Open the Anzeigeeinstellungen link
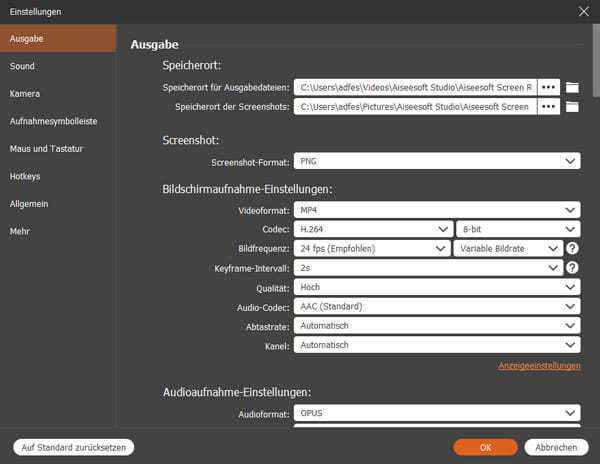600x464 pixels. [539, 366]
